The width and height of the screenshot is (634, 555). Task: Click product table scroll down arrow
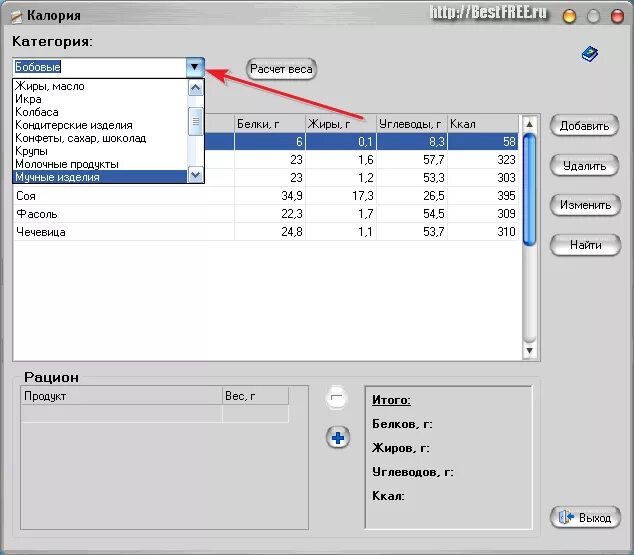[529, 350]
